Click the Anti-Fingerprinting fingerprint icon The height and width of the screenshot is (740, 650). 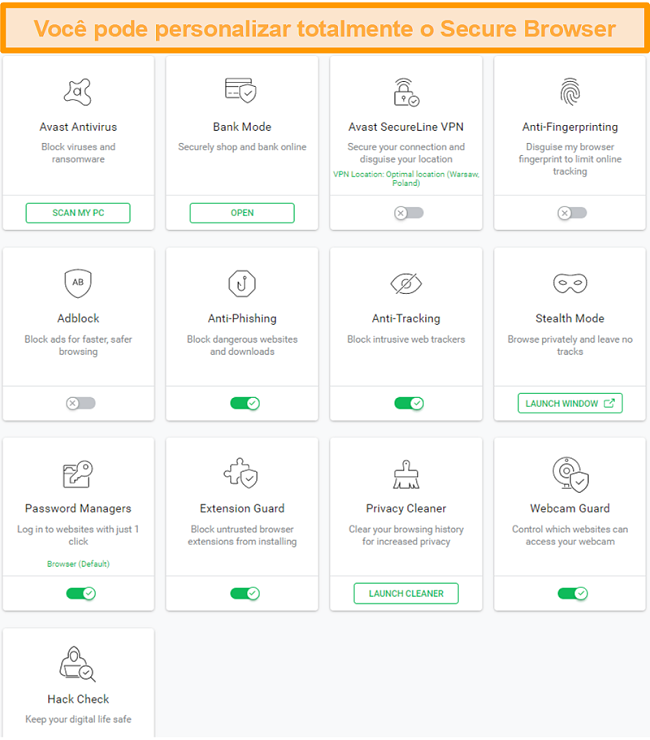570,92
